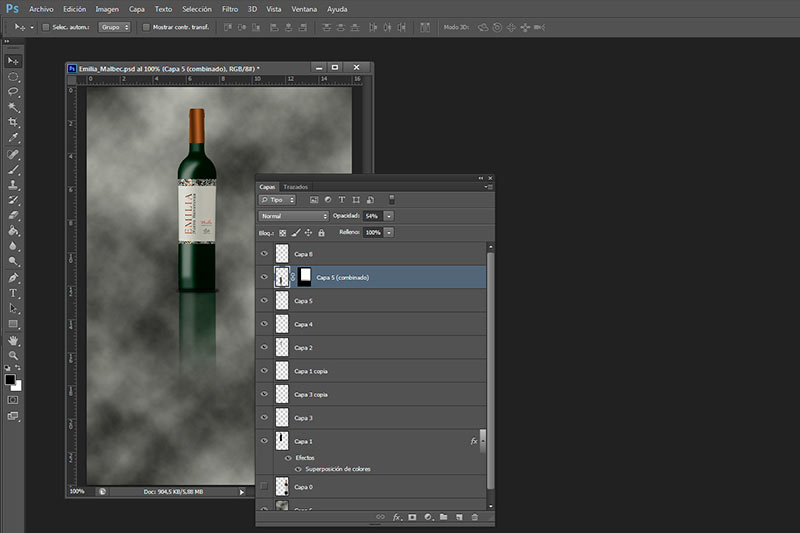Select the Clone Stamp tool
Image resolution: width=800 pixels, height=533 pixels.
[x=13, y=185]
